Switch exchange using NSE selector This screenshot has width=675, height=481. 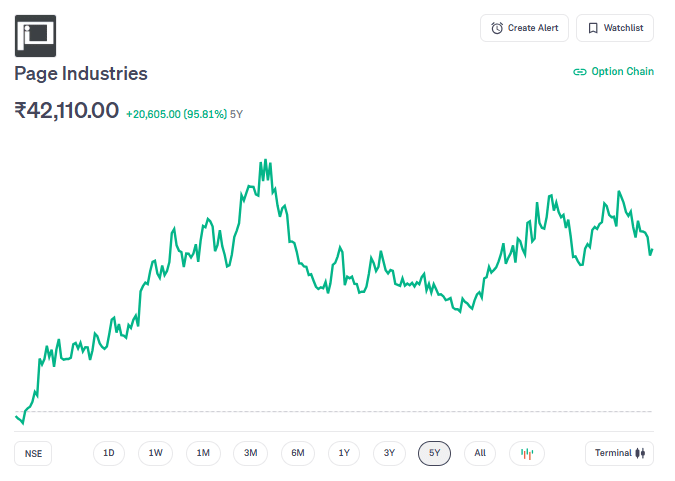[34, 453]
